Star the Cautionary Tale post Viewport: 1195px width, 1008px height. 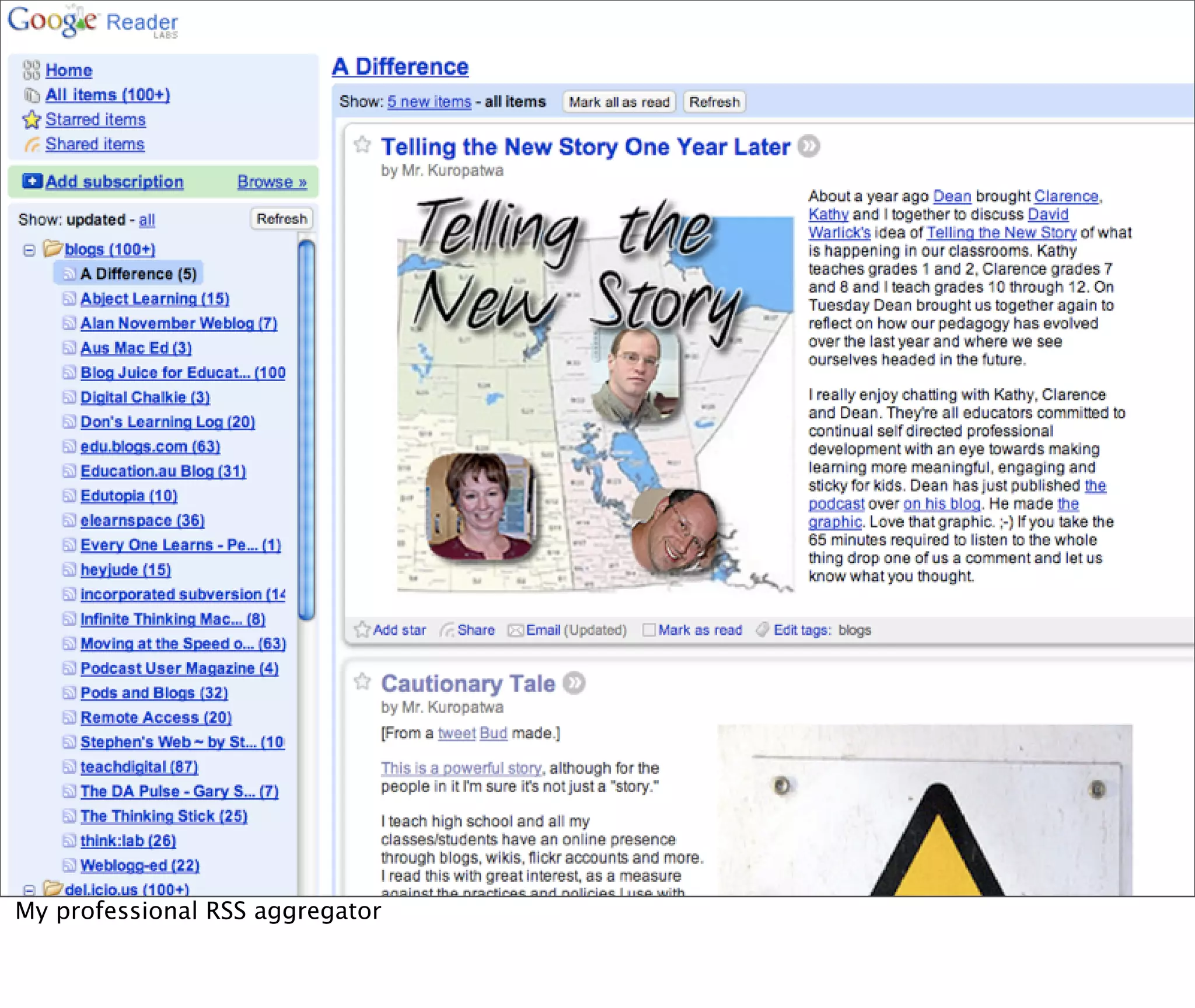point(362,681)
